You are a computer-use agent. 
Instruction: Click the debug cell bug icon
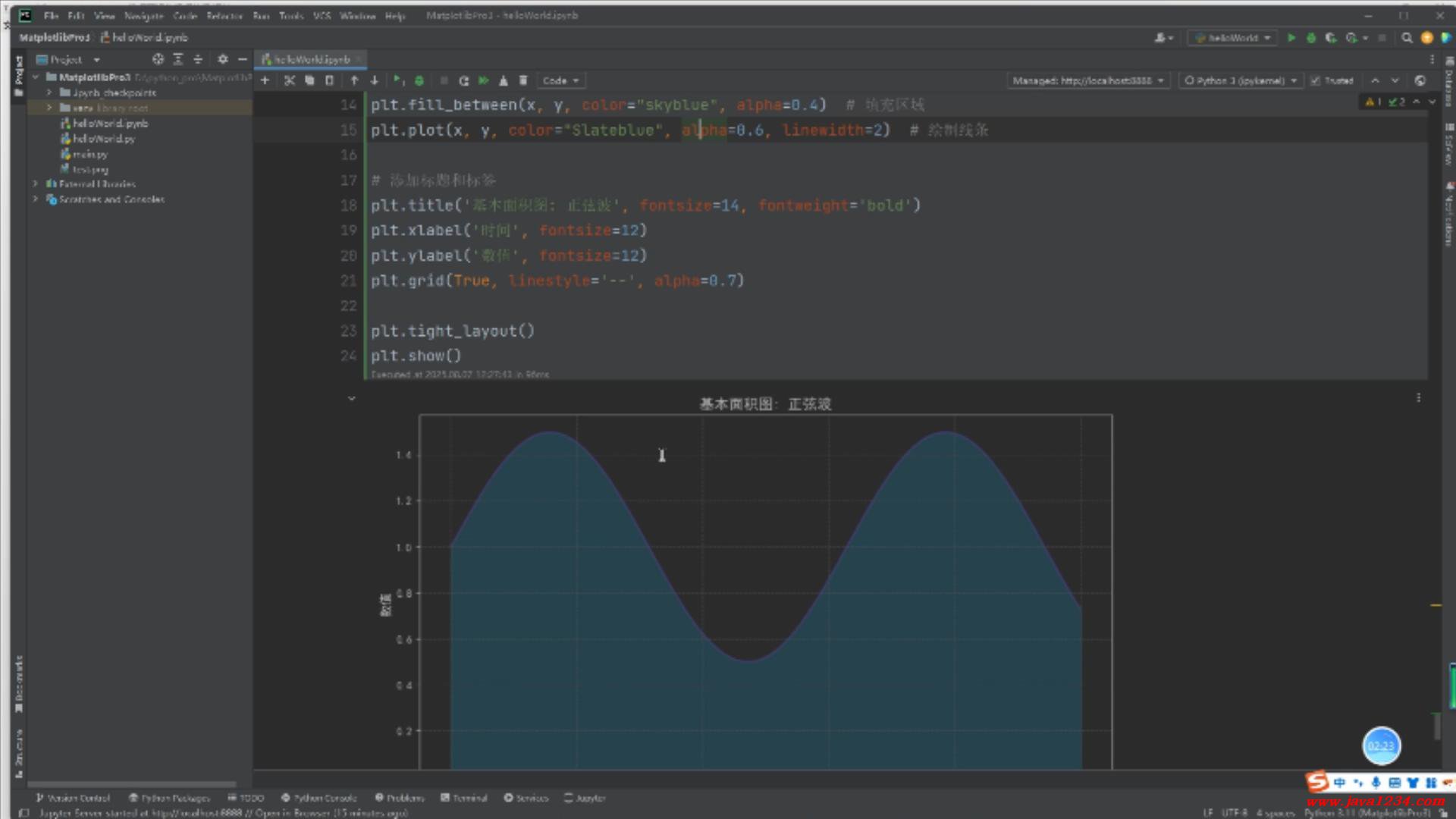coord(419,80)
